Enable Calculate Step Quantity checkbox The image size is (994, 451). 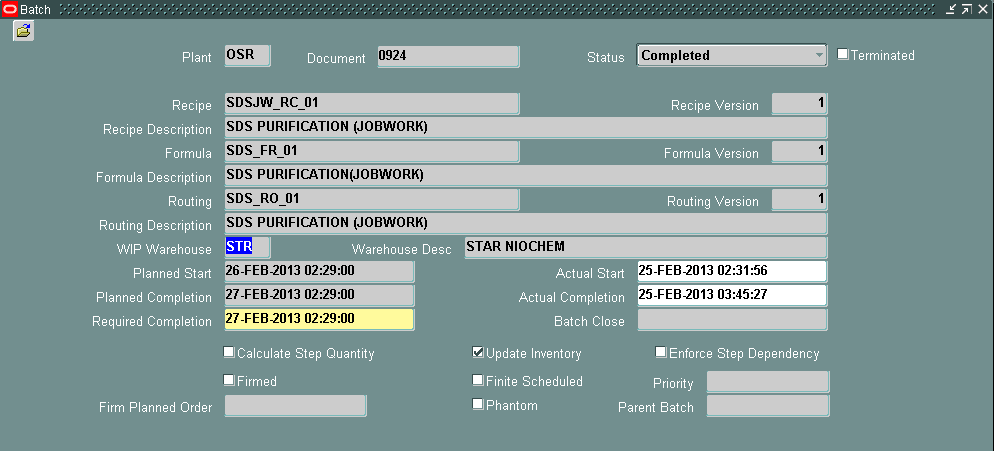[229, 352]
